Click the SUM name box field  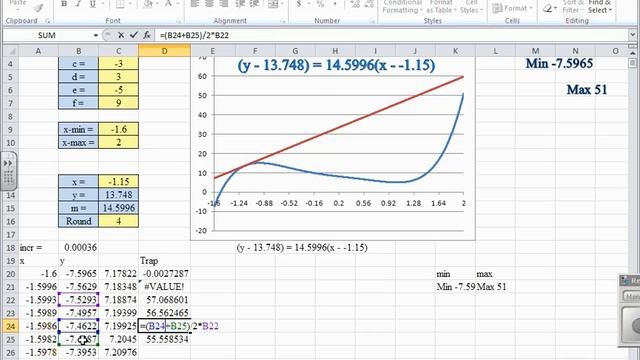tap(47, 36)
